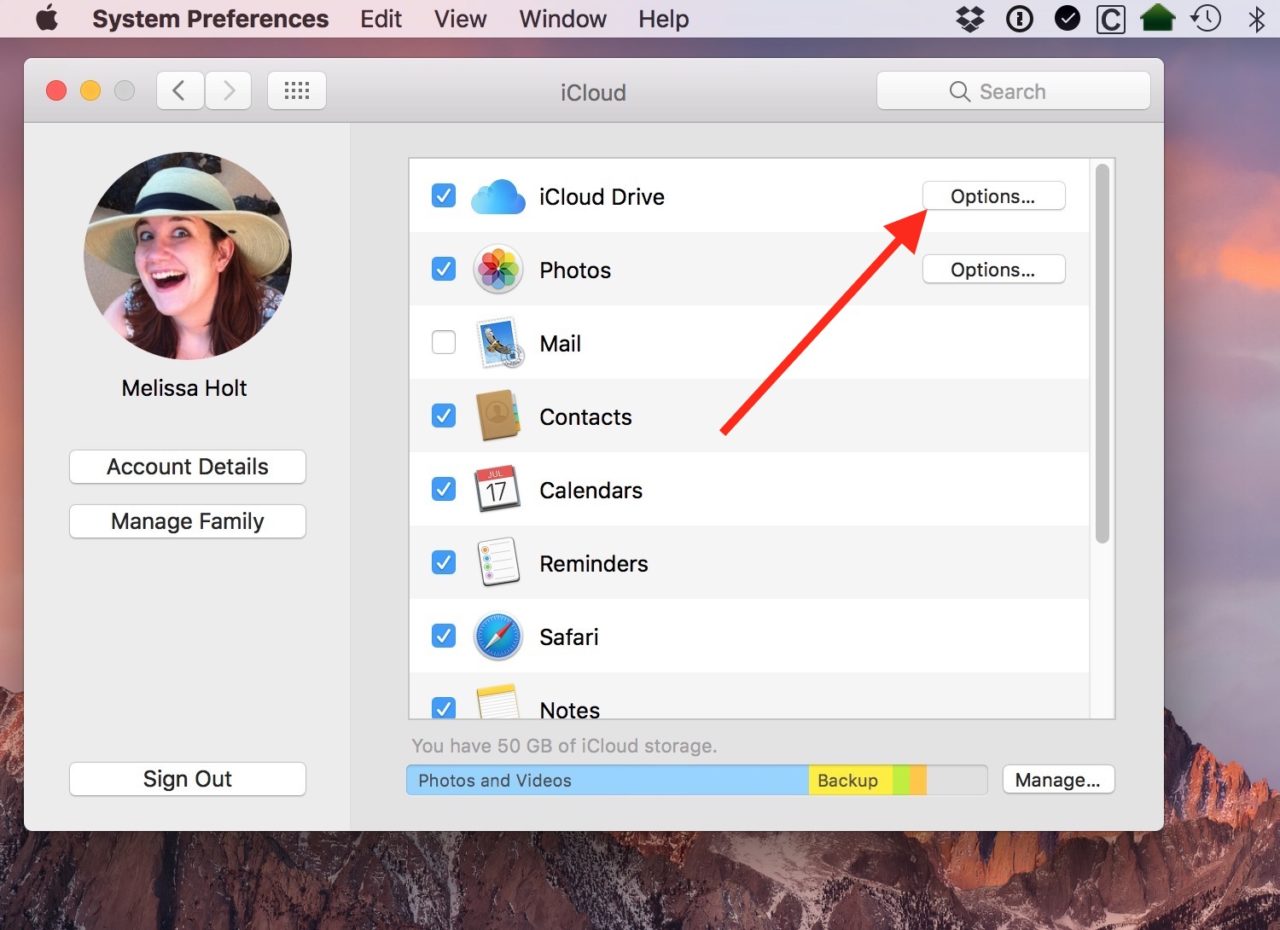
Task: Uncheck the Photos checkbox
Action: pyautogui.click(x=444, y=269)
